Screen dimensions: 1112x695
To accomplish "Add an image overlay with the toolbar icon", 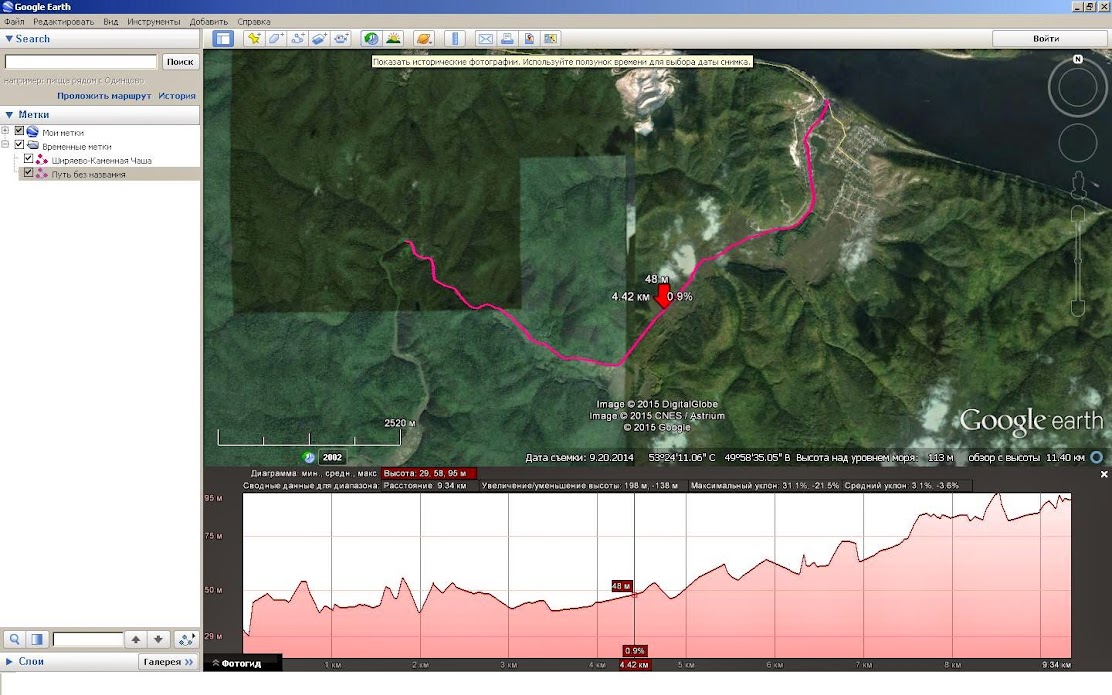I will (x=320, y=39).
